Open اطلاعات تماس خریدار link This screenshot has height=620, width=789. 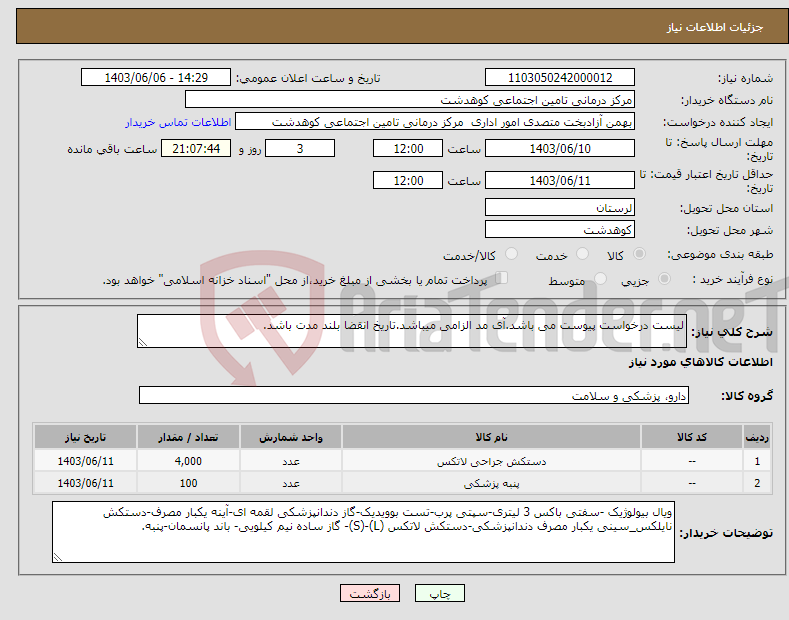178,122
